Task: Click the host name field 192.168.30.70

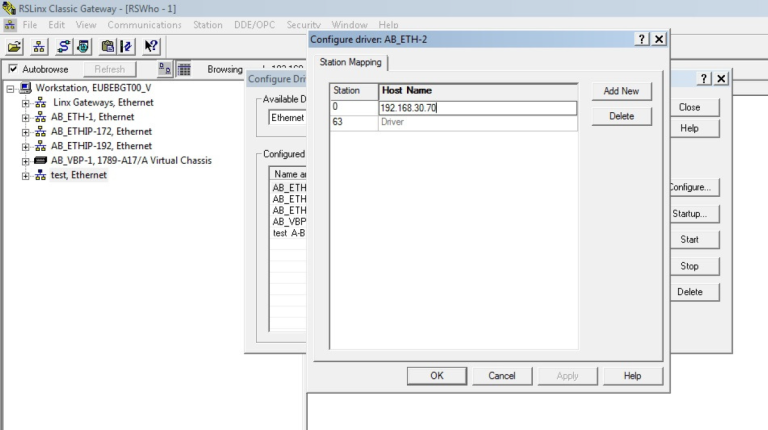Action: pos(478,108)
